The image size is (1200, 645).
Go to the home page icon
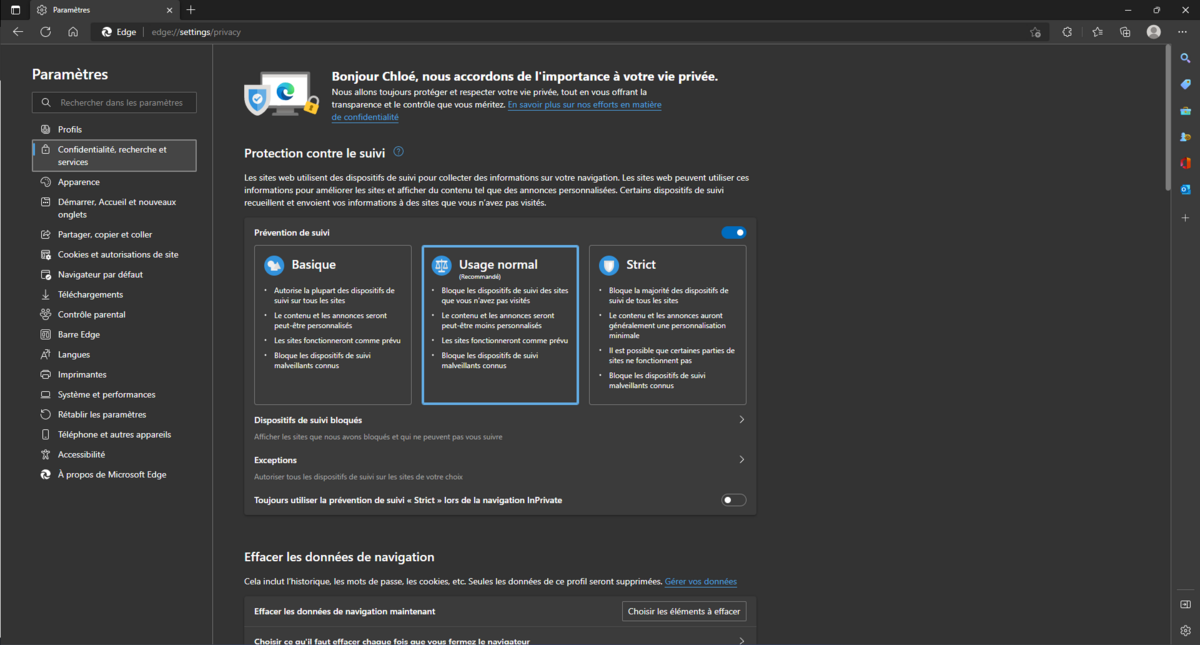(73, 32)
